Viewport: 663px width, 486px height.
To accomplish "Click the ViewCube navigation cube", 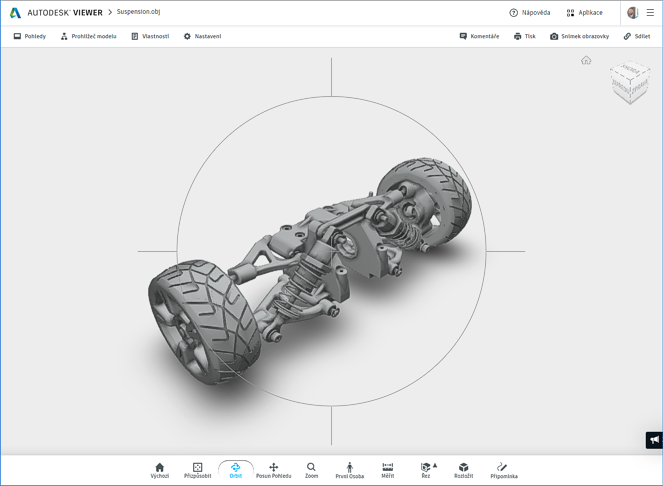I will click(630, 82).
